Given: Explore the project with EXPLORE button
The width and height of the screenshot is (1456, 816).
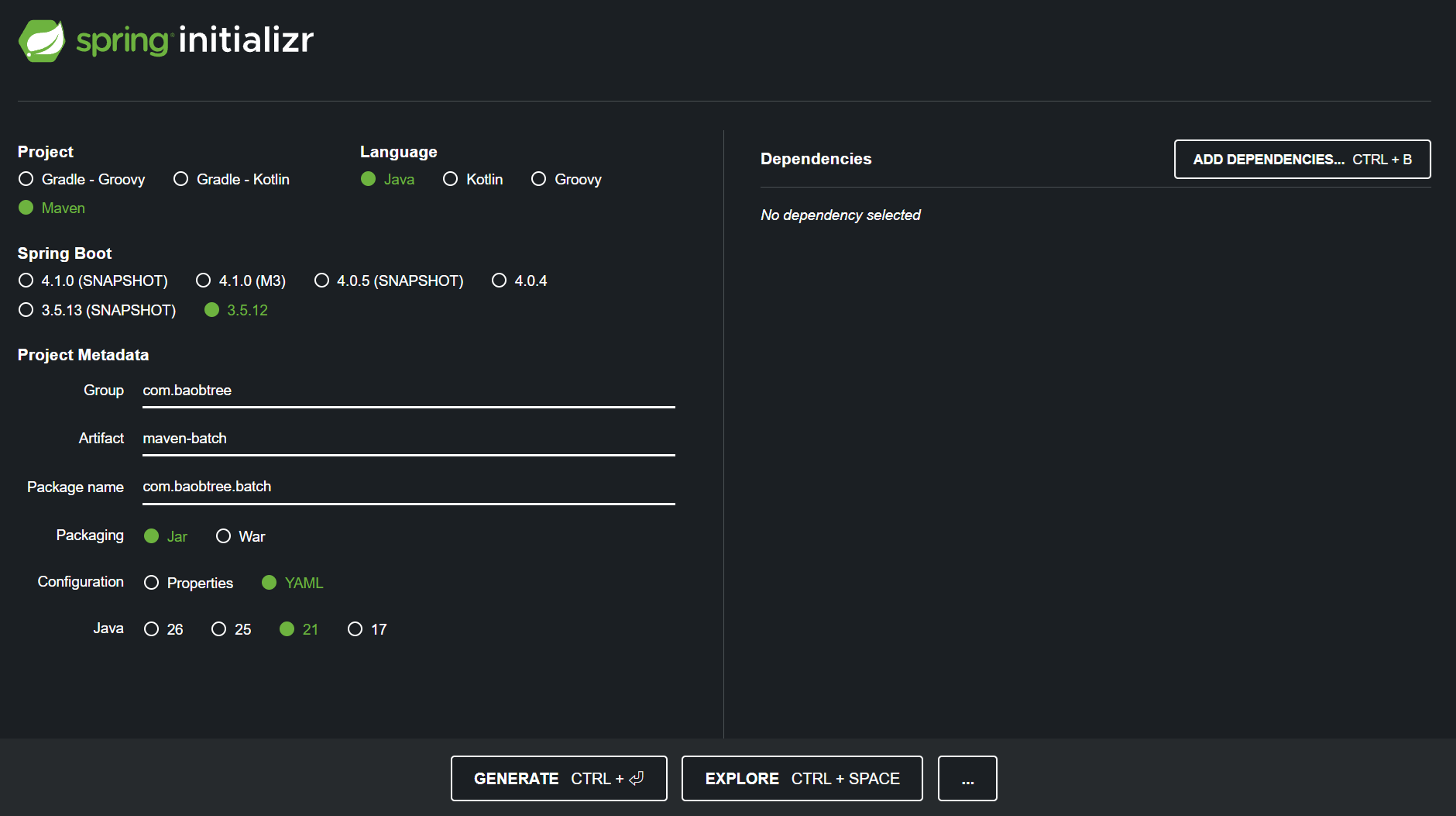Looking at the screenshot, I should click(802, 778).
